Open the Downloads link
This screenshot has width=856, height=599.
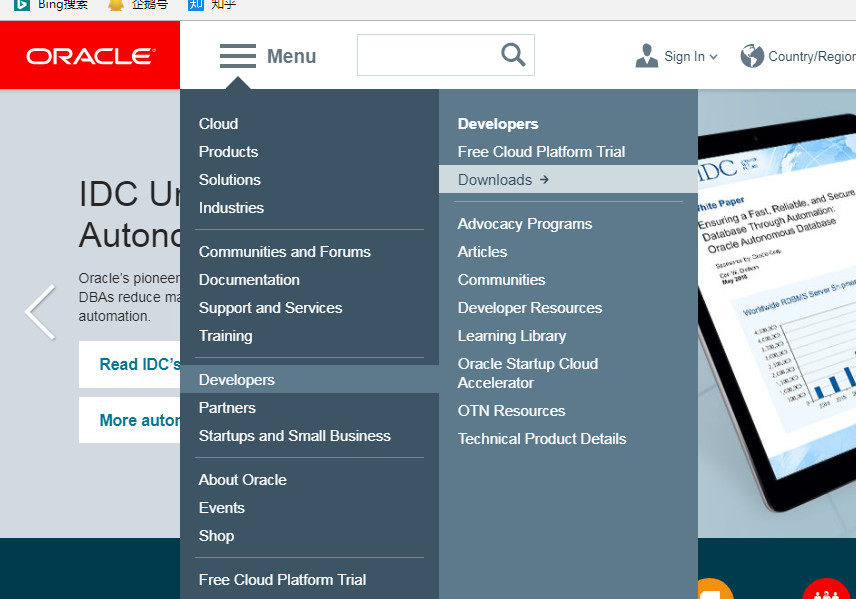click(568, 179)
